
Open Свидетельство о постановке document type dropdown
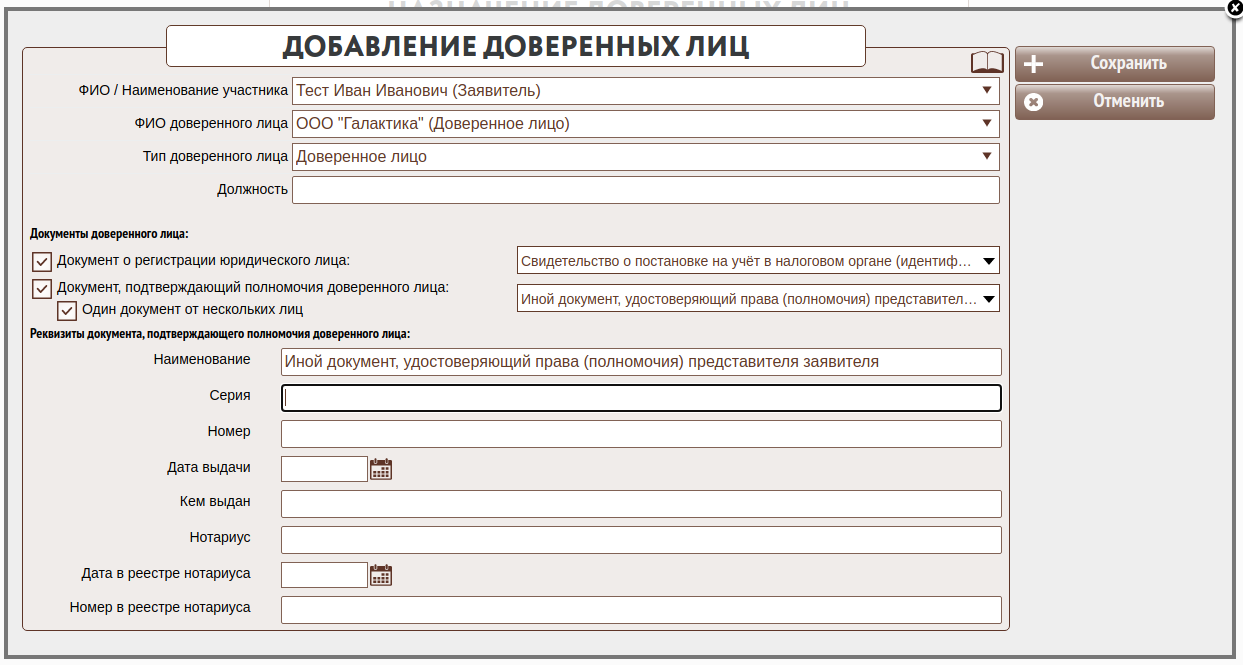click(x=757, y=261)
